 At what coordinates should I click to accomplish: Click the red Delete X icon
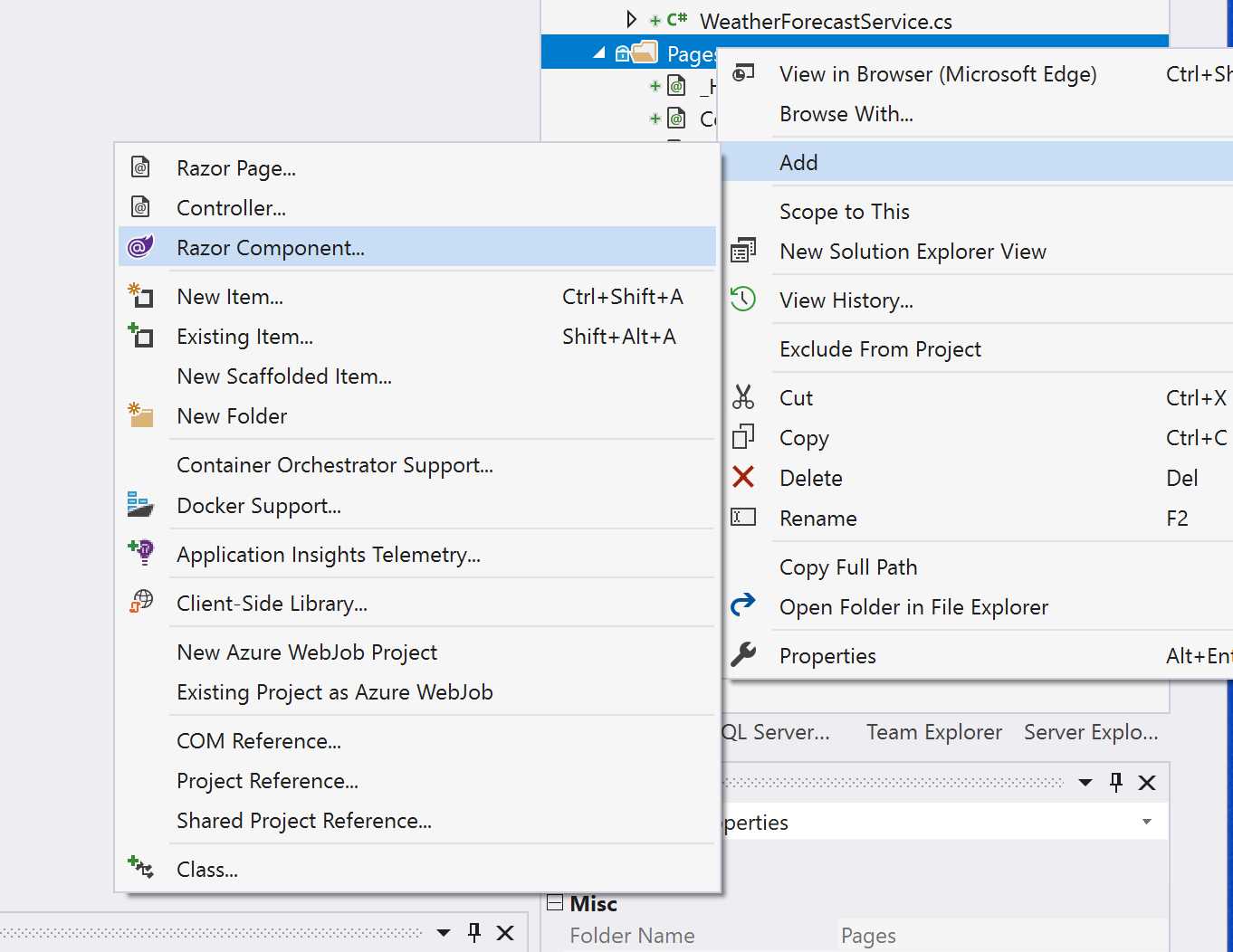click(743, 477)
